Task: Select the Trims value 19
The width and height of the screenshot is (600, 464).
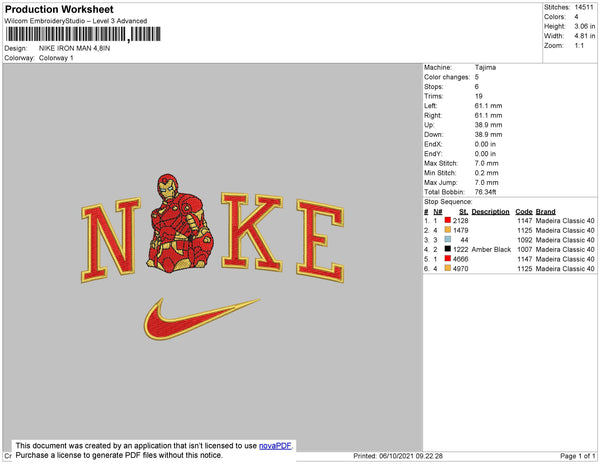Action: click(479, 96)
